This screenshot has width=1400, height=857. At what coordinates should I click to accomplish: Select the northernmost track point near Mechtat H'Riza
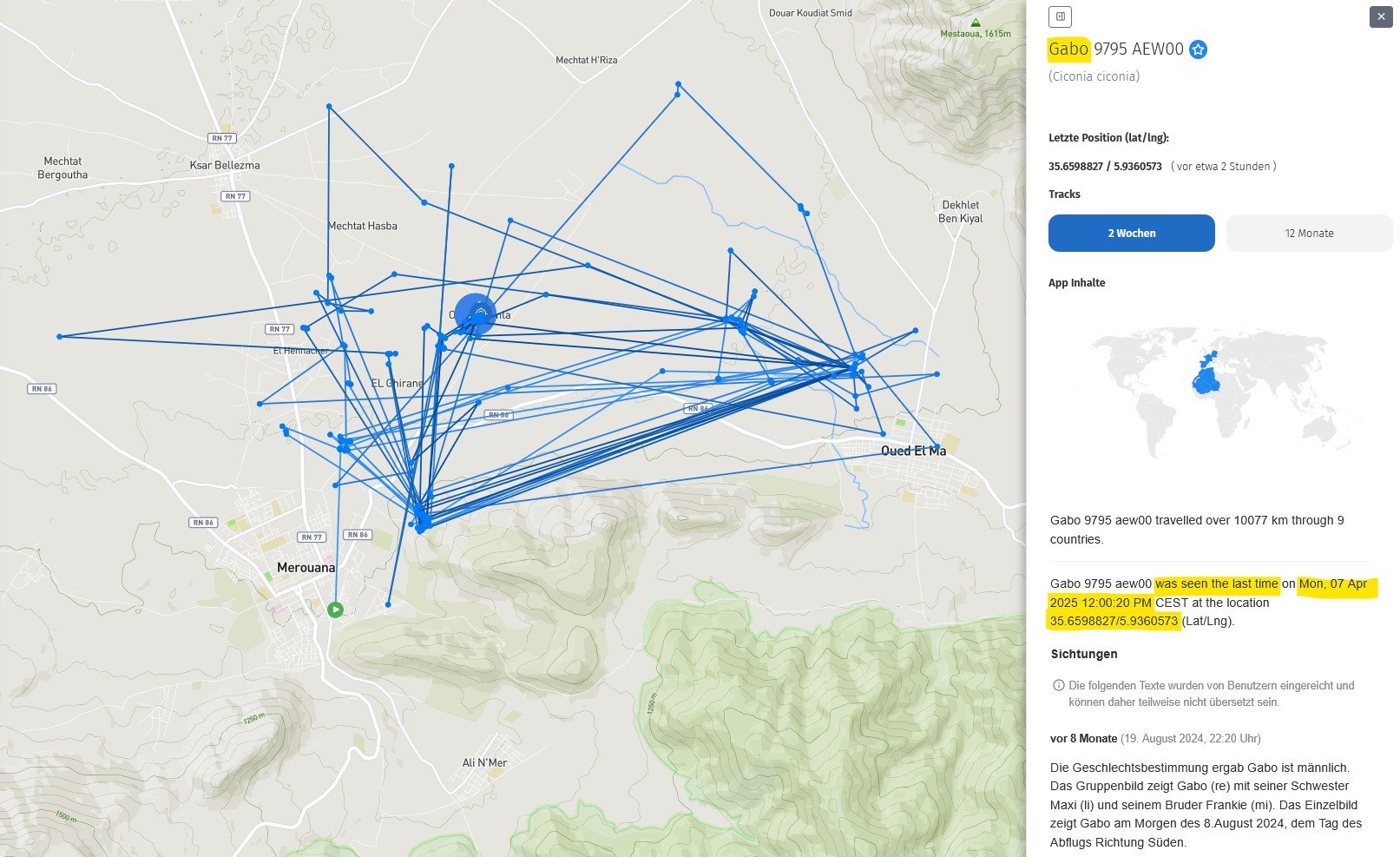(678, 84)
